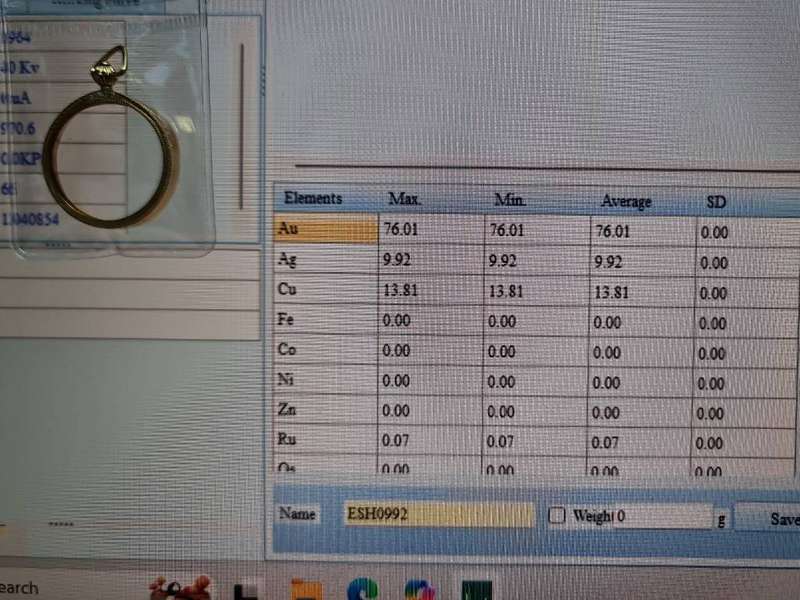Image resolution: width=800 pixels, height=600 pixels.
Task: Click the green application icon in taskbar
Action: coord(476,590)
